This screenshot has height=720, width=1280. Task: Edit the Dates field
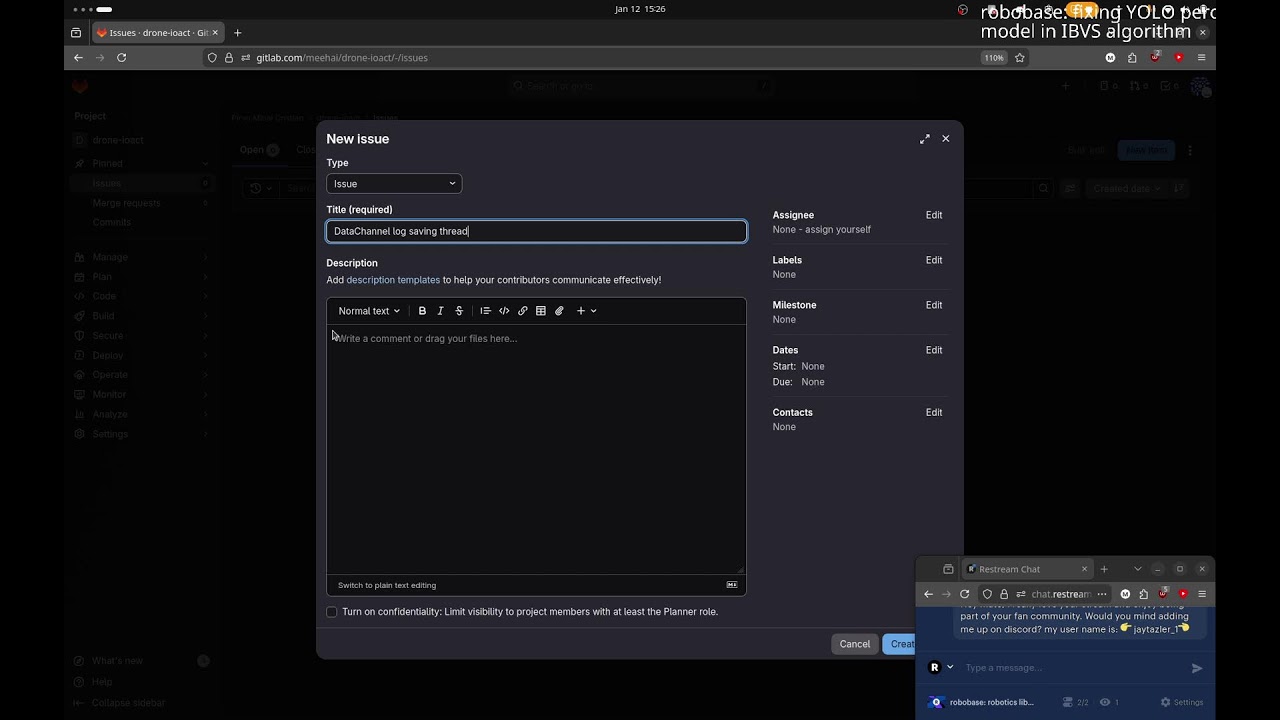934,350
